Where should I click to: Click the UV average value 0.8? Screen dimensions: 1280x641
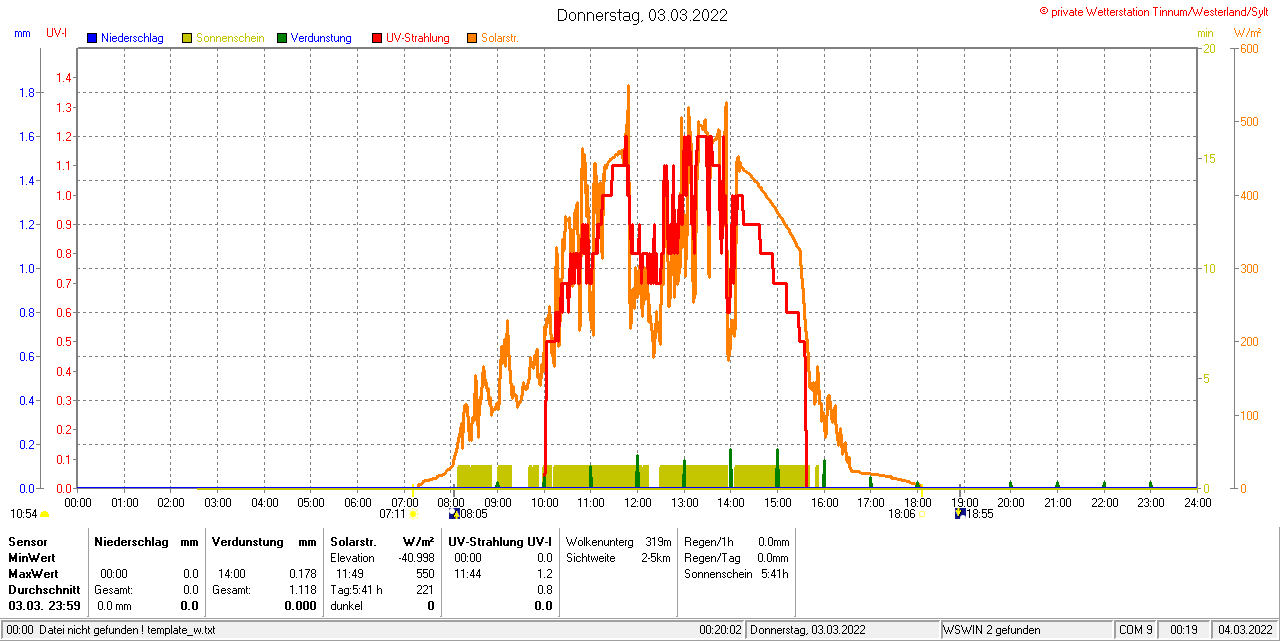point(545,590)
